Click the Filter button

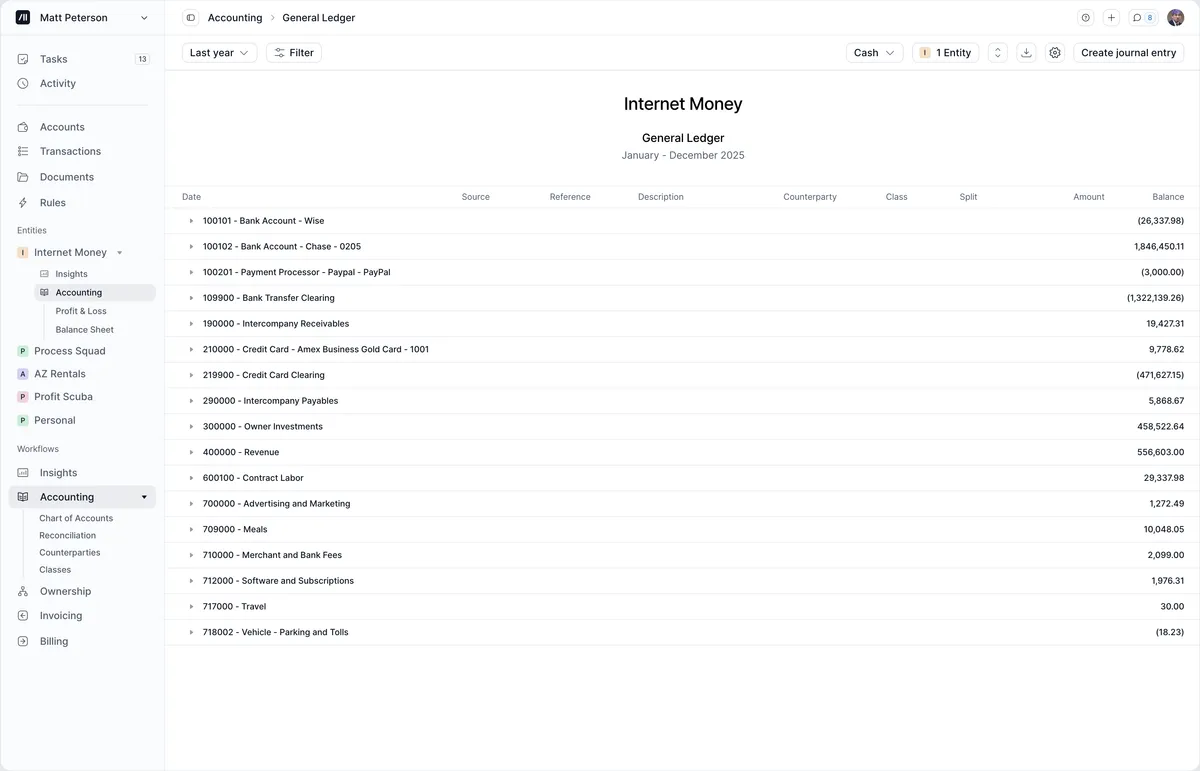(x=294, y=53)
